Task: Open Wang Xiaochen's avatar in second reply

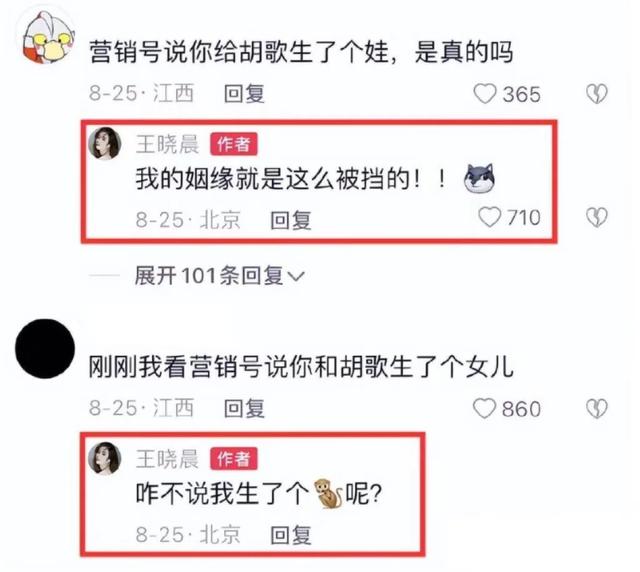Action: click(x=105, y=458)
